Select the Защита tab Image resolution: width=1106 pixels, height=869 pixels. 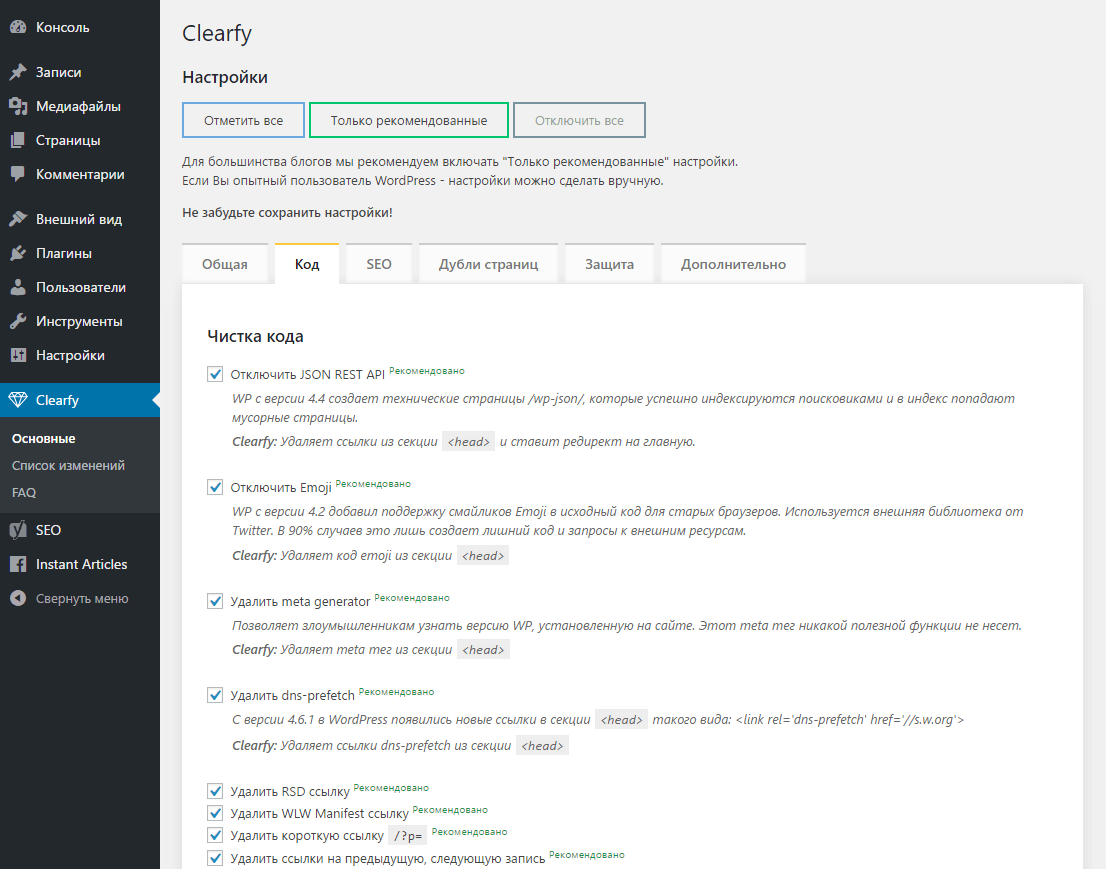tap(609, 265)
